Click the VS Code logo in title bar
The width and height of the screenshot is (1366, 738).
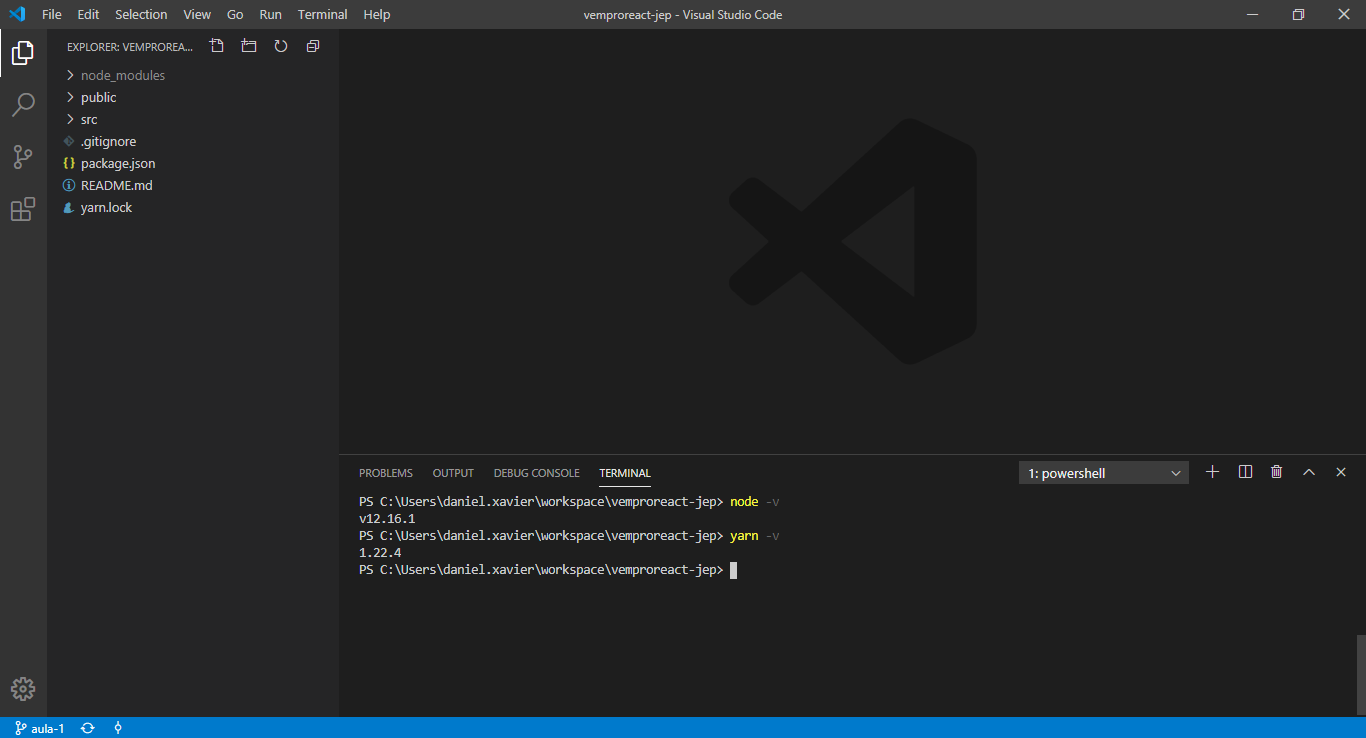pyautogui.click(x=17, y=14)
